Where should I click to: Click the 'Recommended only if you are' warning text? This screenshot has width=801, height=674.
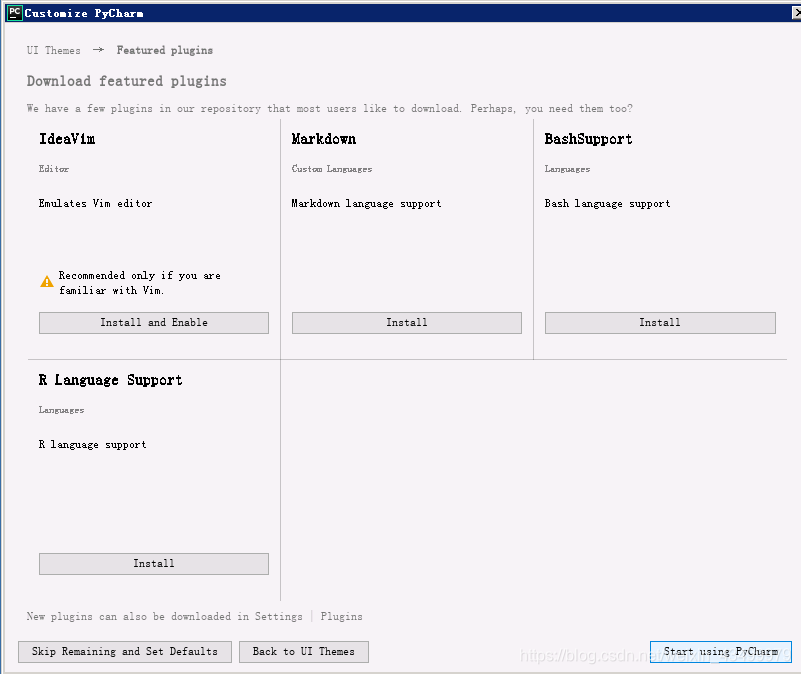coord(139,275)
